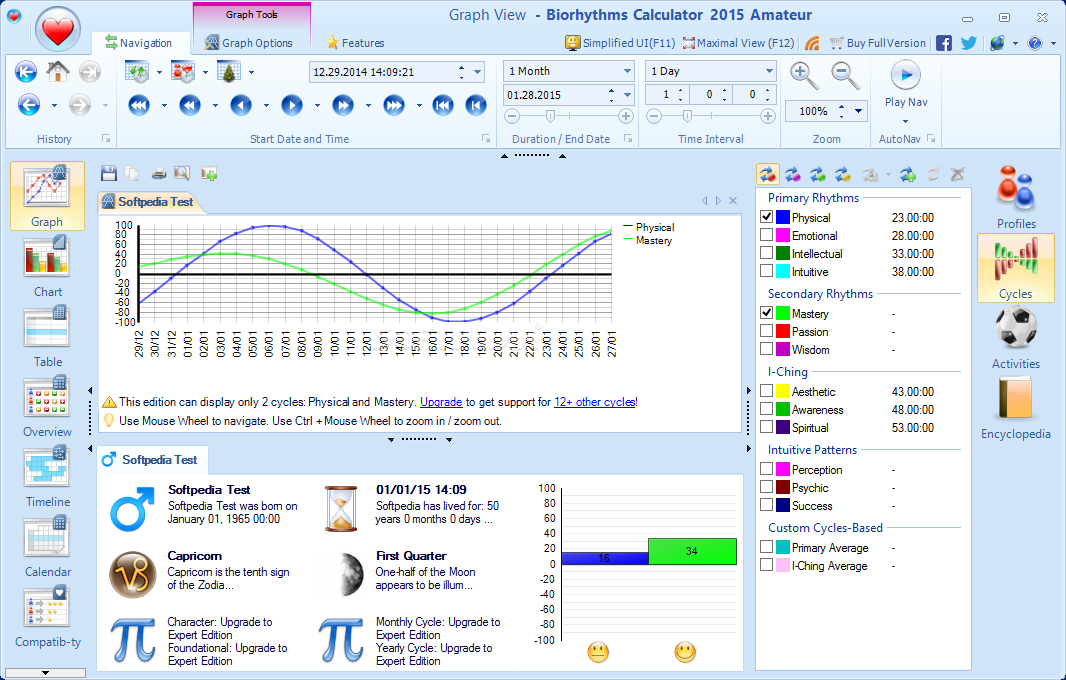Click the help question mark icon
Image resolution: width=1066 pixels, height=680 pixels.
(1035, 43)
